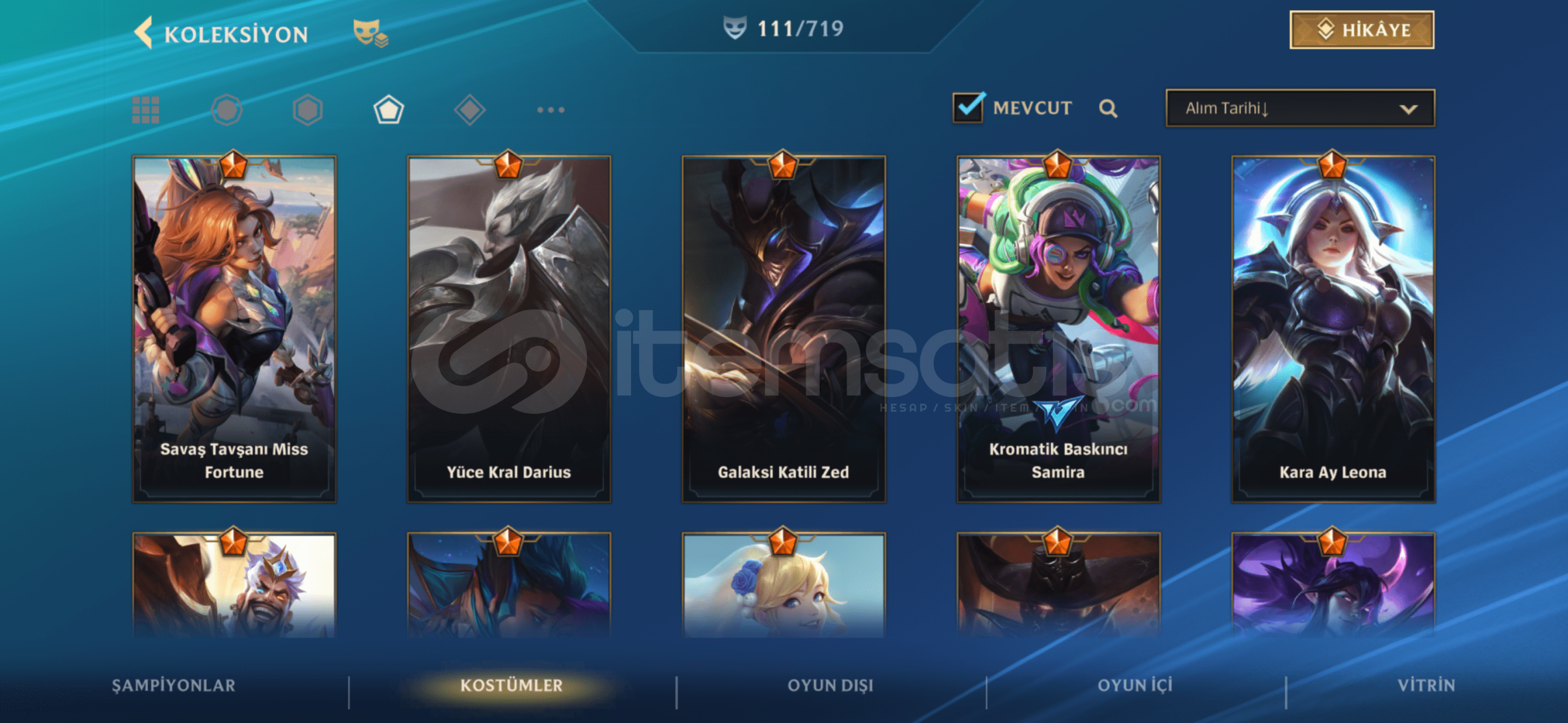Image resolution: width=1568 pixels, height=723 pixels.
Task: Select the grid all-skins filter icon
Action: [x=146, y=110]
